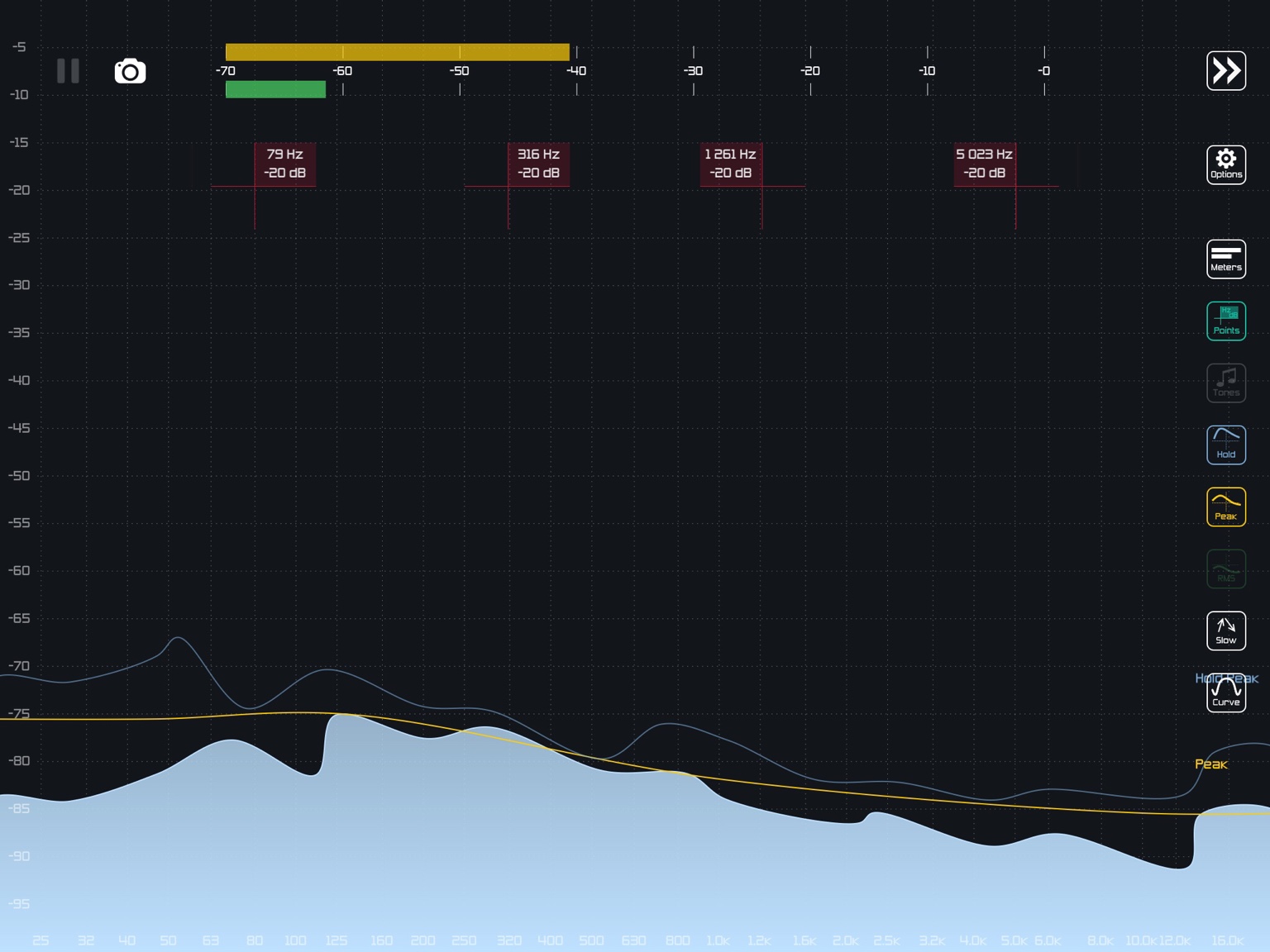
Task: Click the 2.0k frequency axis label
Action: (x=845, y=940)
